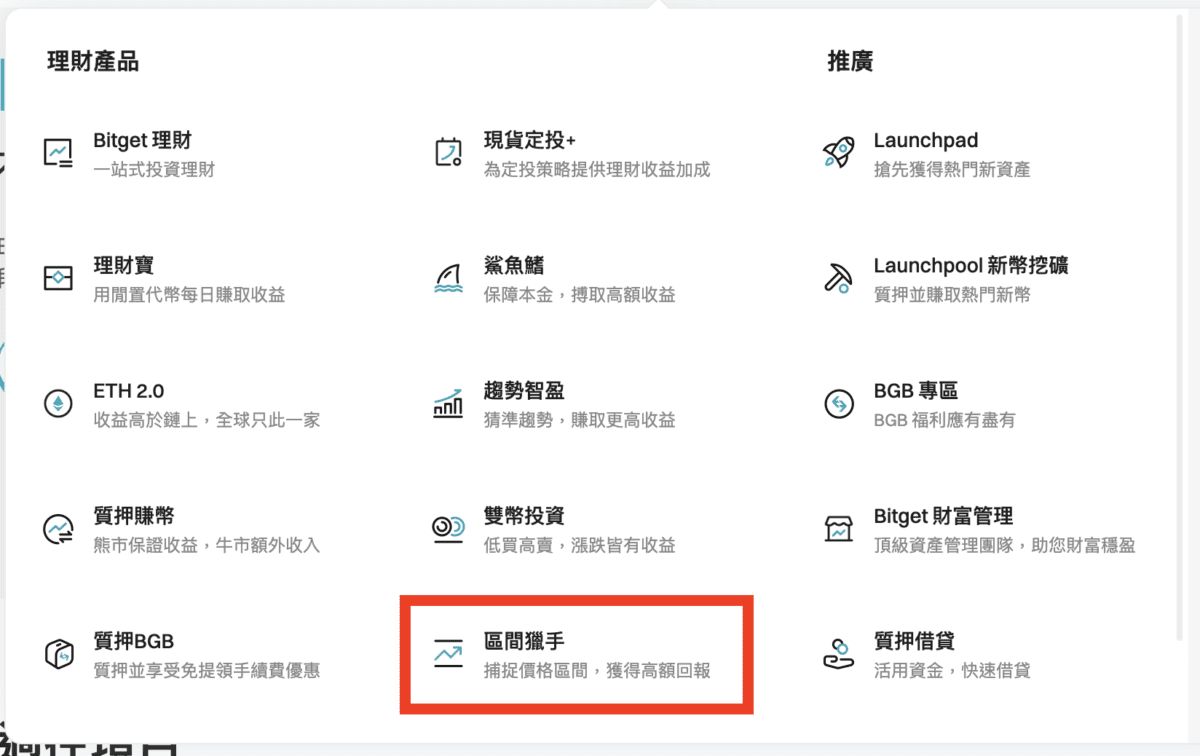
Task: Click the Bitget 財富管理 store icon
Action: (838, 529)
